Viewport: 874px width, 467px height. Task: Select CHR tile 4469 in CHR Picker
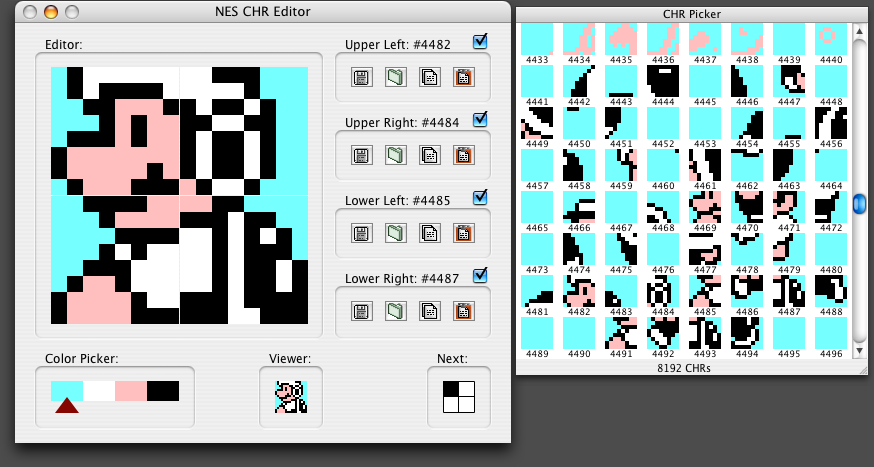[x=705, y=207]
